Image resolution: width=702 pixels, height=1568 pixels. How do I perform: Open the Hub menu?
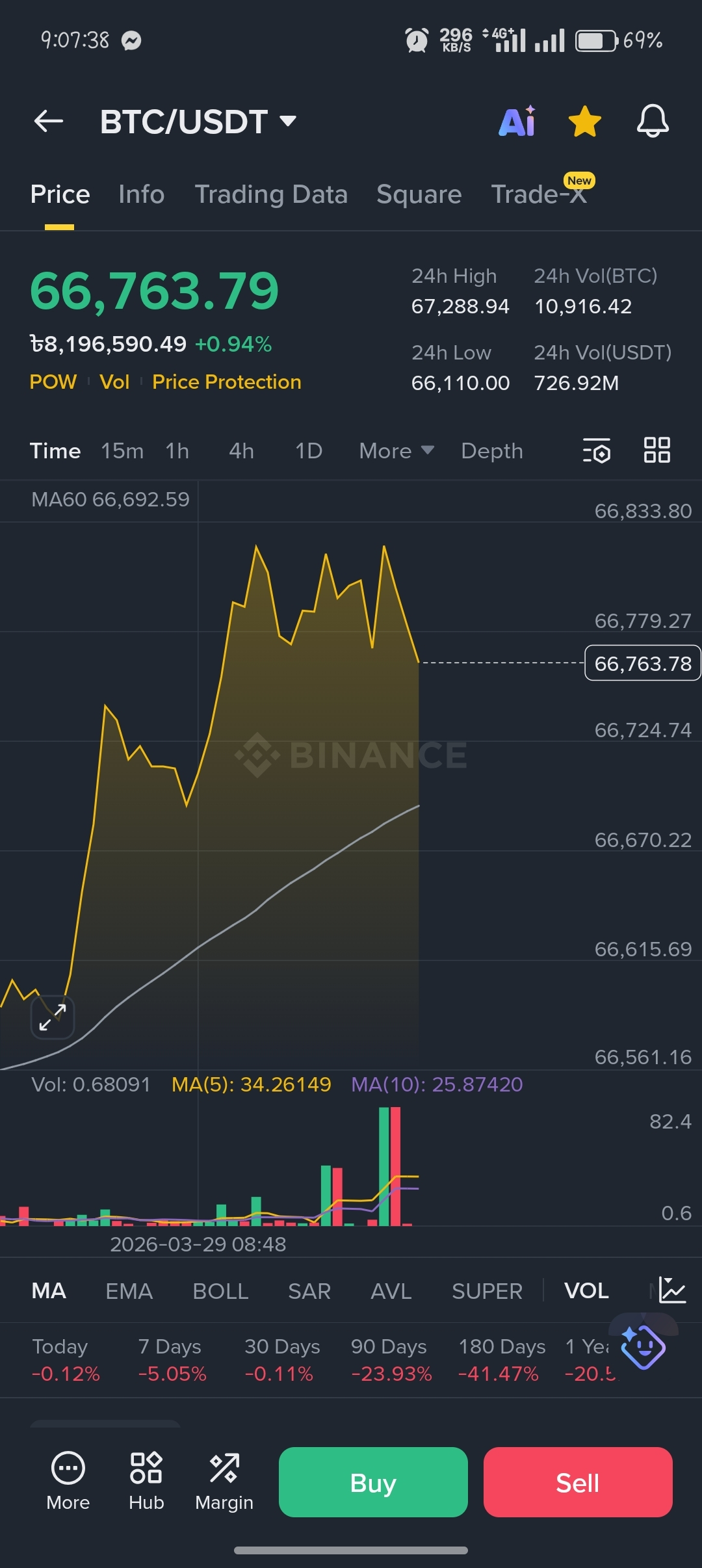pos(146,1480)
